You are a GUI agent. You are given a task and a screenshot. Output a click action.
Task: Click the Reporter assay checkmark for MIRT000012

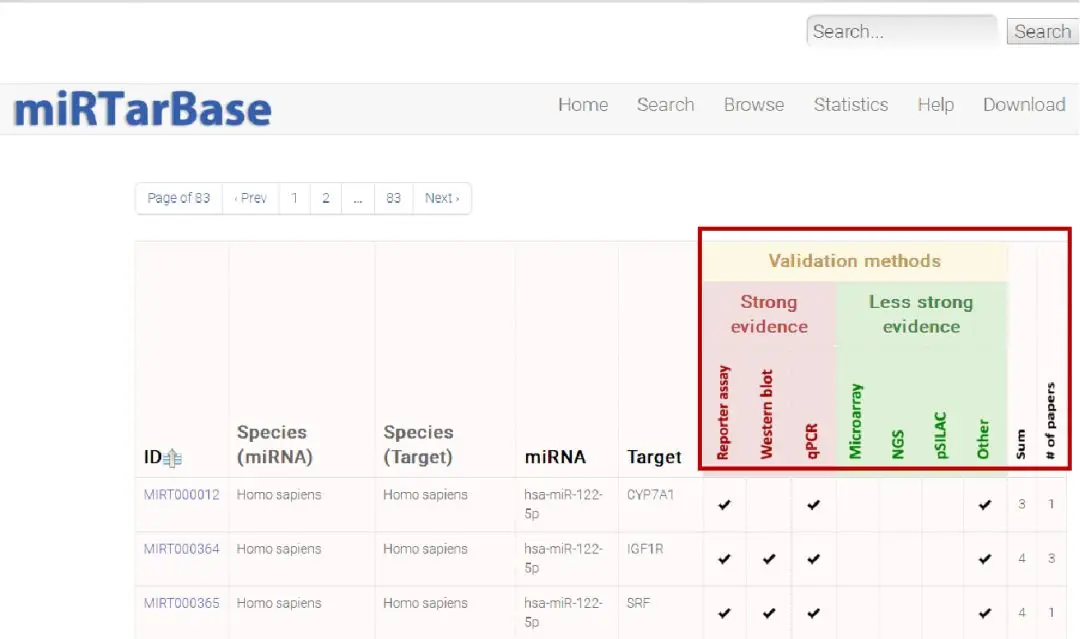click(x=724, y=505)
